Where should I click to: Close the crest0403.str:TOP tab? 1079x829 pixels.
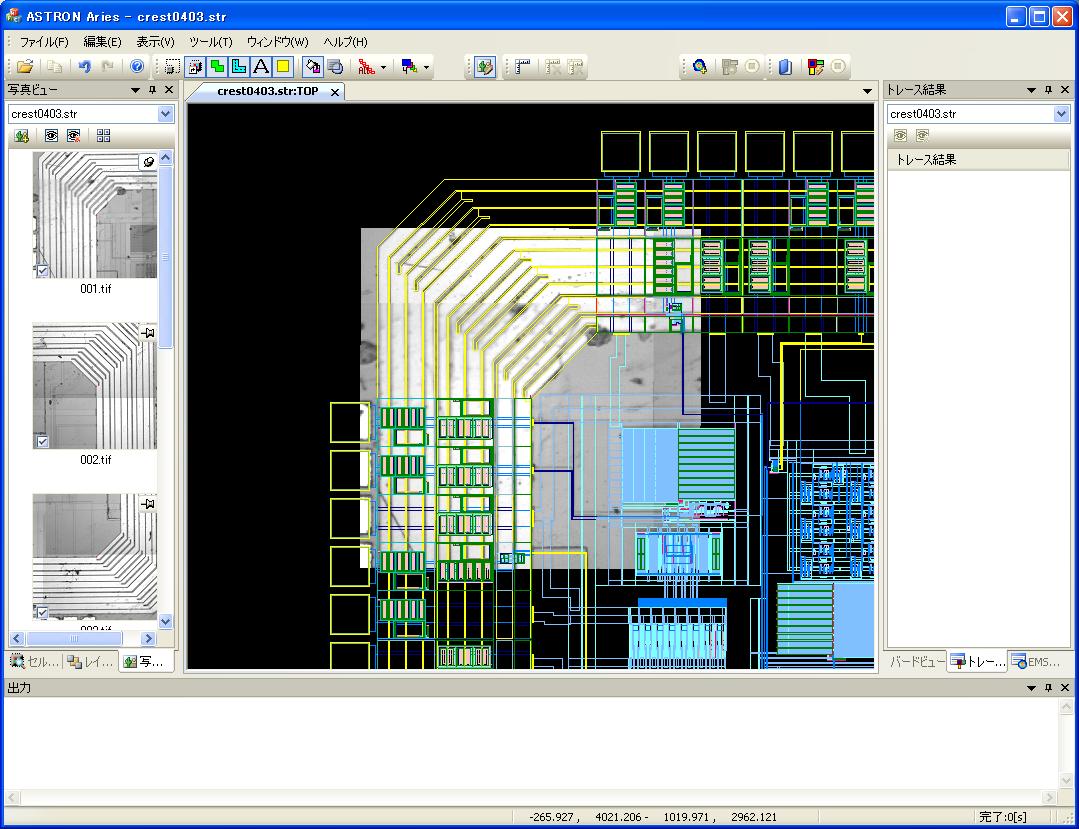(x=335, y=92)
